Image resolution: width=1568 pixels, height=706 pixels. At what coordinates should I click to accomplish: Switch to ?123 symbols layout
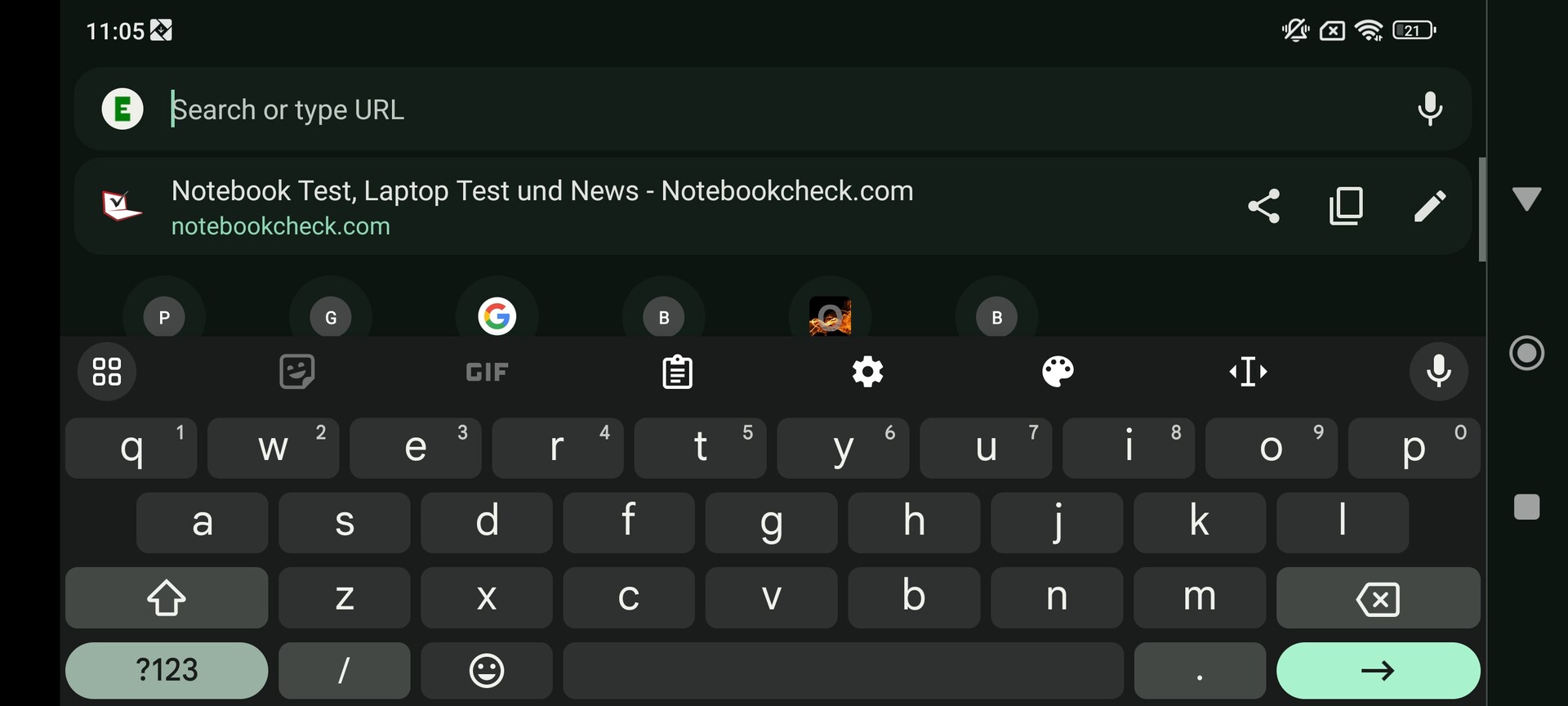point(167,671)
